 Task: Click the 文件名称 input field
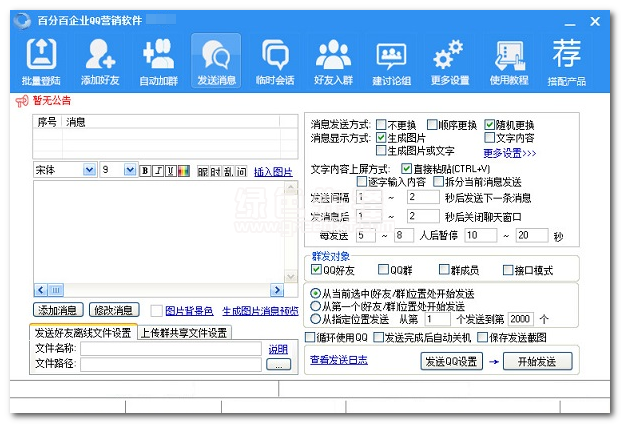pyautogui.click(x=171, y=349)
